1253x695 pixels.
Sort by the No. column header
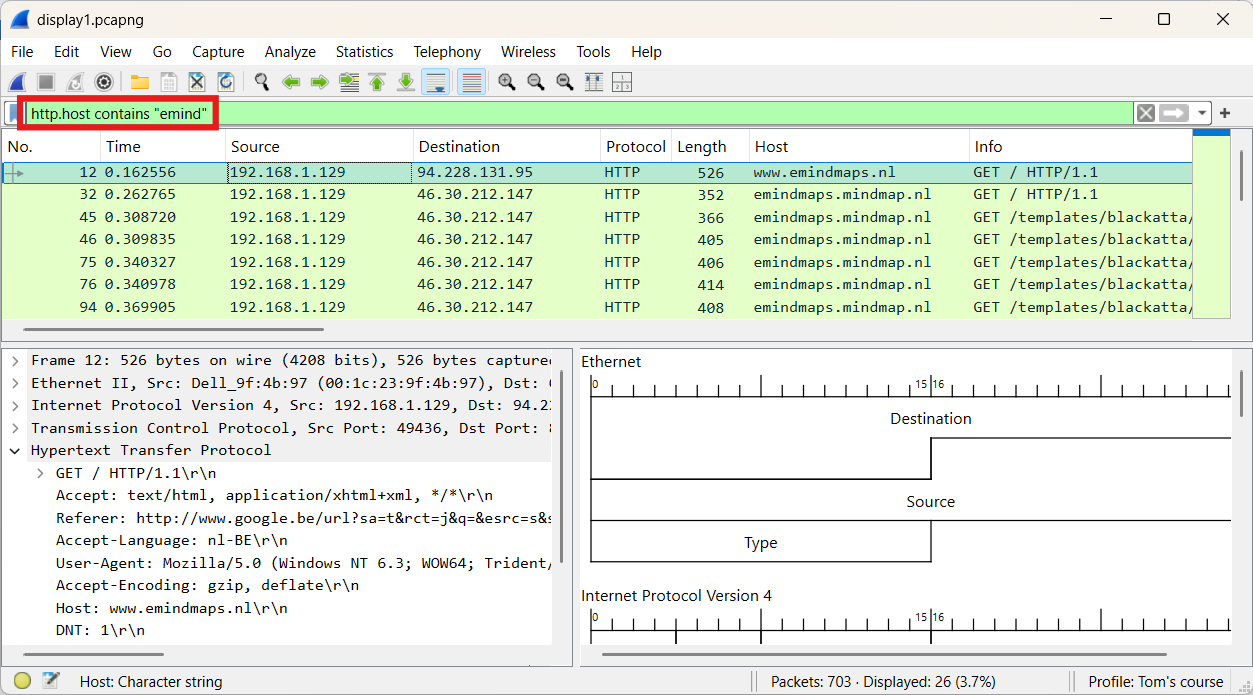coord(51,147)
